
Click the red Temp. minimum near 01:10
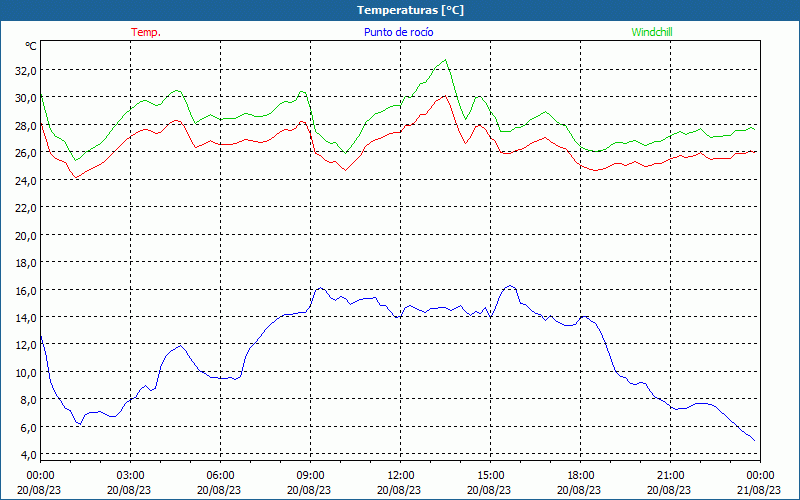(76, 178)
